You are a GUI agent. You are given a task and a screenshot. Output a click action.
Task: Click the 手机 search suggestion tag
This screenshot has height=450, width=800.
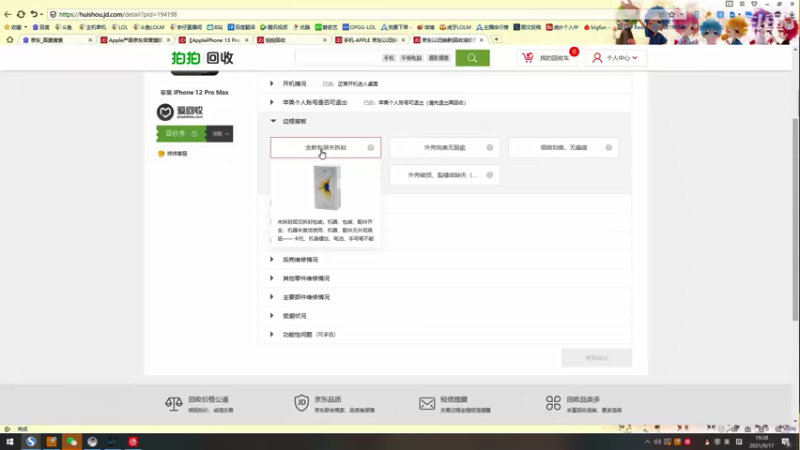click(x=389, y=58)
